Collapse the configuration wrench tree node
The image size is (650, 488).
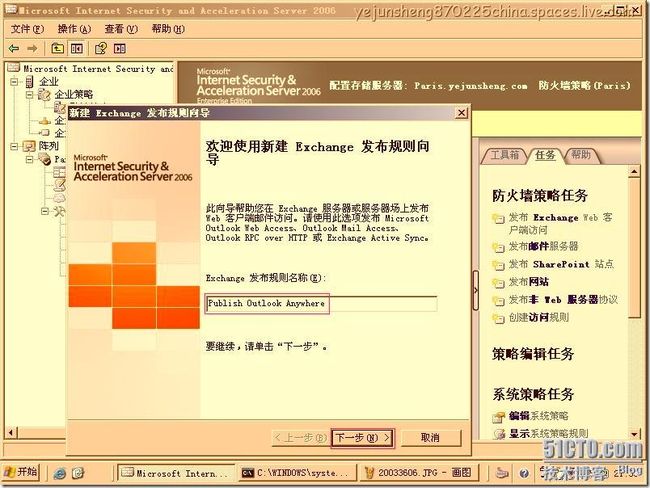[x=45, y=211]
